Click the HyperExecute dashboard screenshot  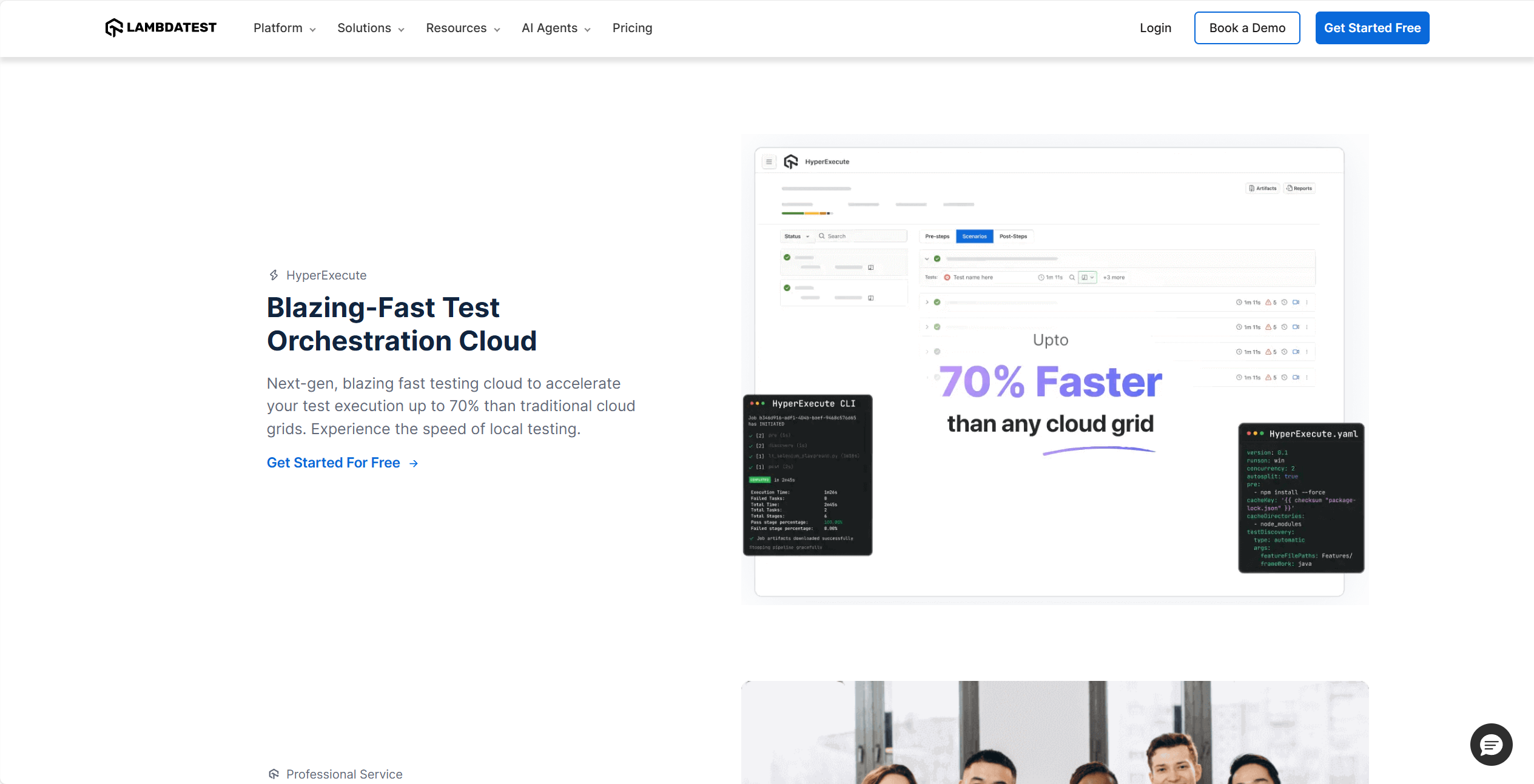click(1054, 370)
